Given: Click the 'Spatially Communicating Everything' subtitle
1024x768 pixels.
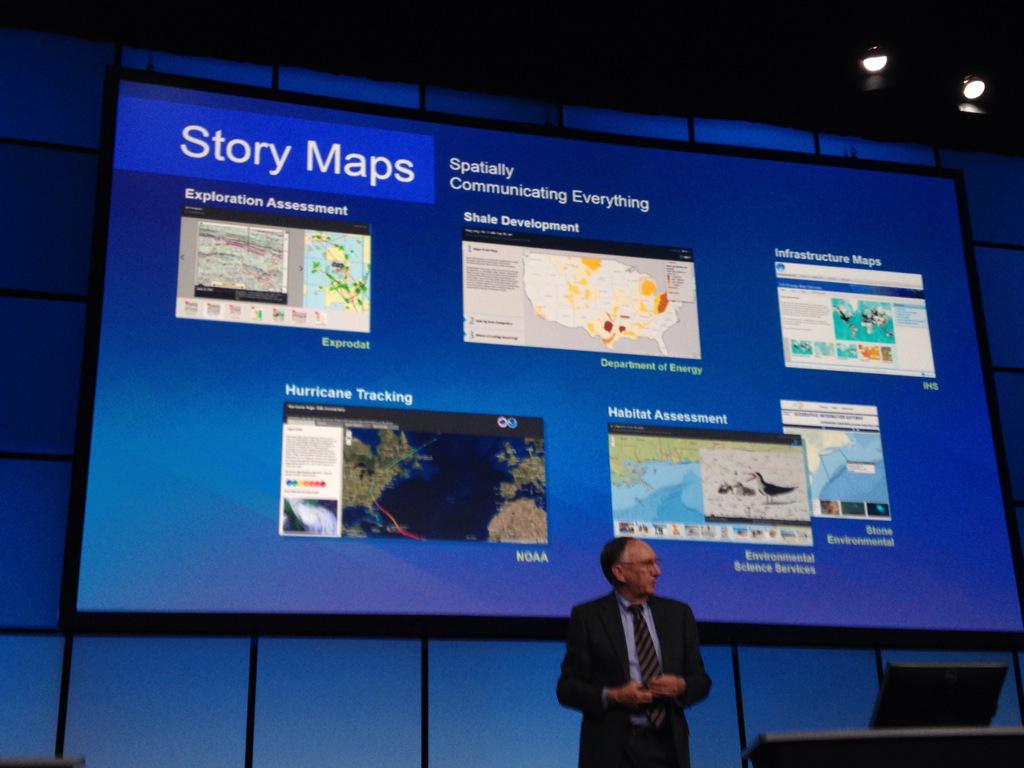Looking at the screenshot, I should (x=549, y=185).
